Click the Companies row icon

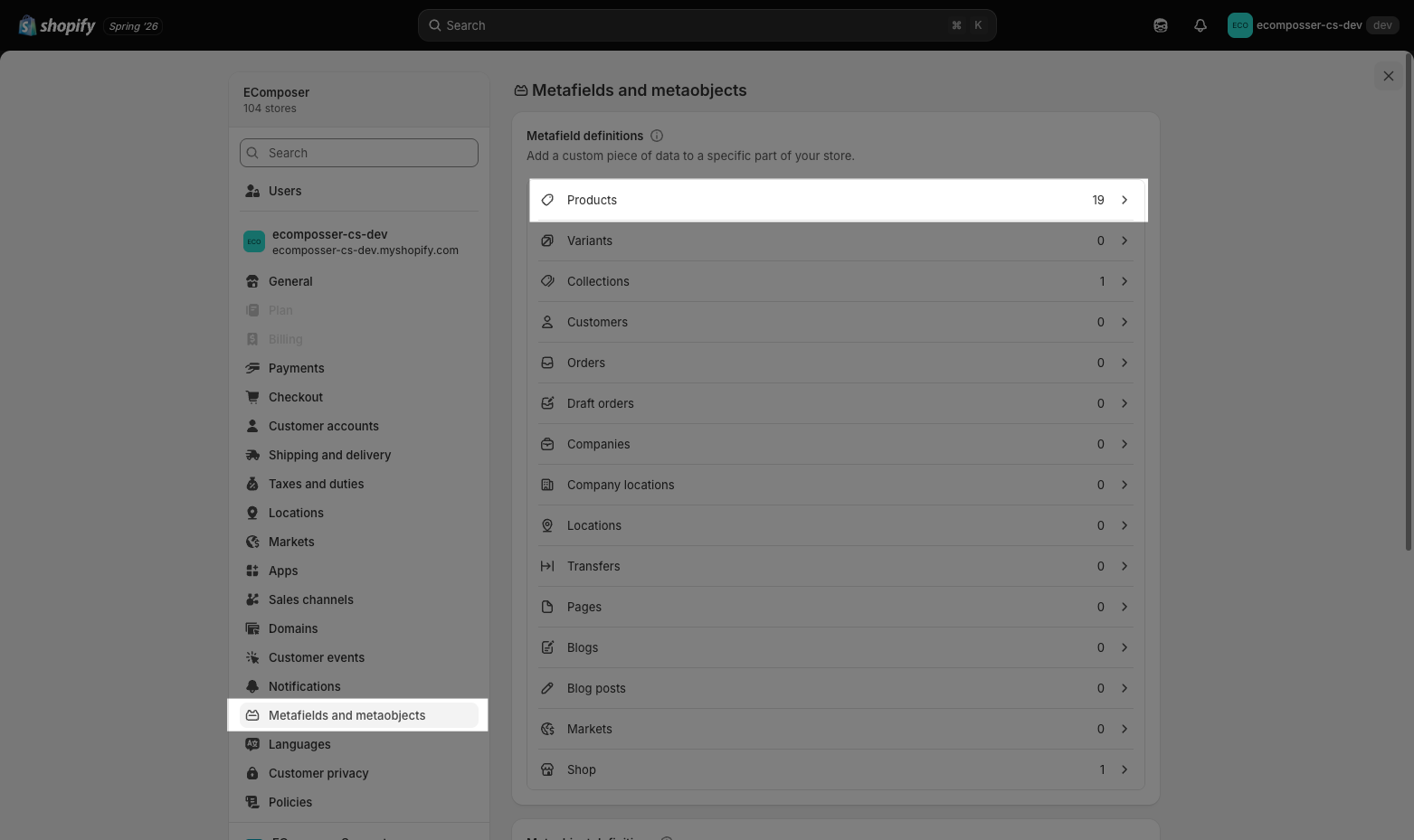tap(547, 444)
